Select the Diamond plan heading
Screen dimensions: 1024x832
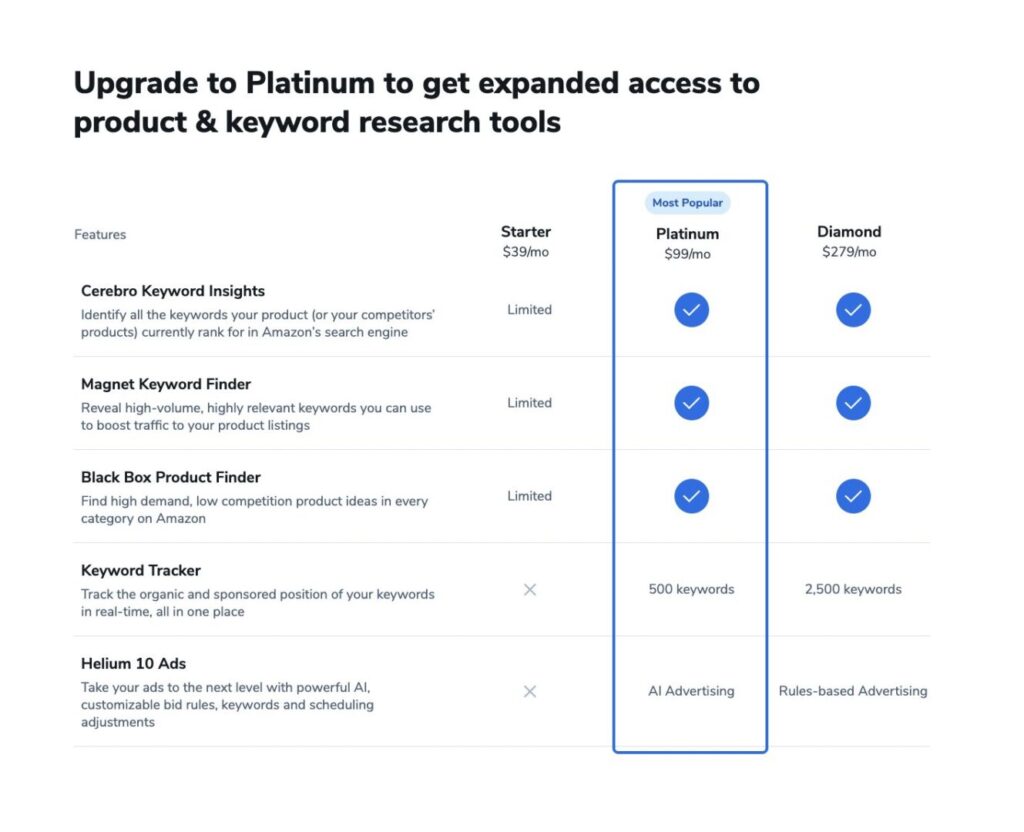click(x=849, y=232)
